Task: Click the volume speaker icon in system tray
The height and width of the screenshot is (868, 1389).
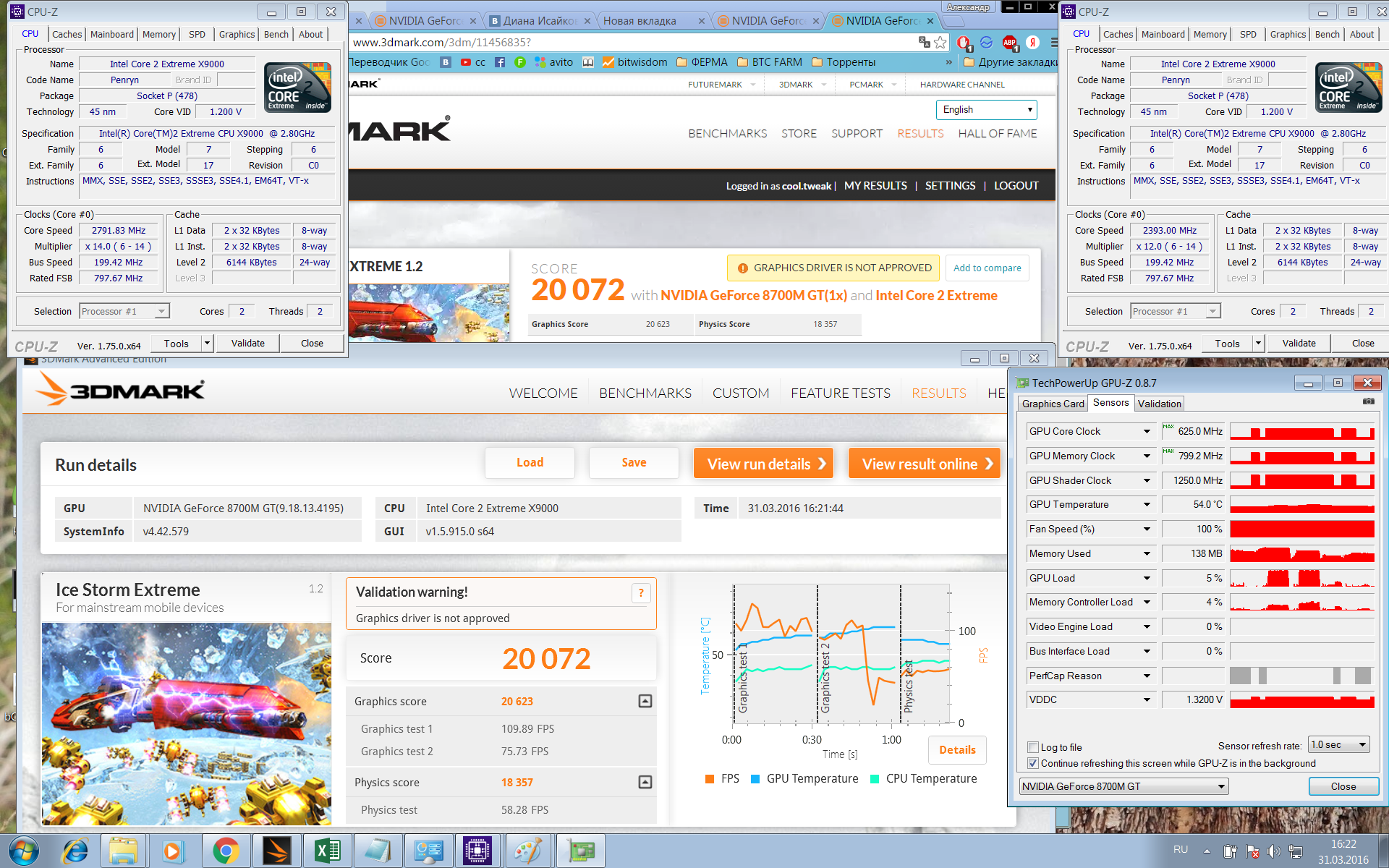Action: click(x=1273, y=851)
